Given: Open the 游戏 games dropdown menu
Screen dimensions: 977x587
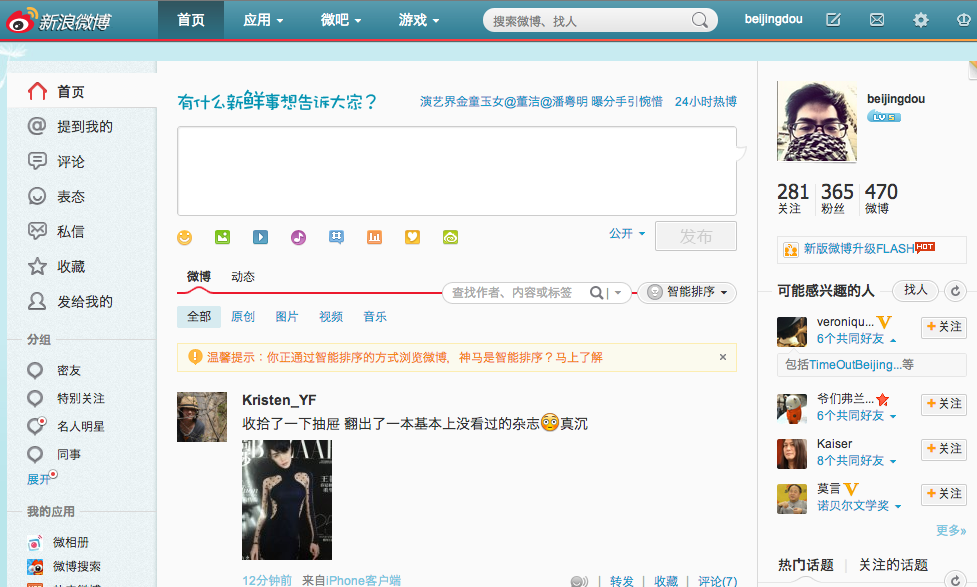Looking at the screenshot, I should tap(418, 19).
